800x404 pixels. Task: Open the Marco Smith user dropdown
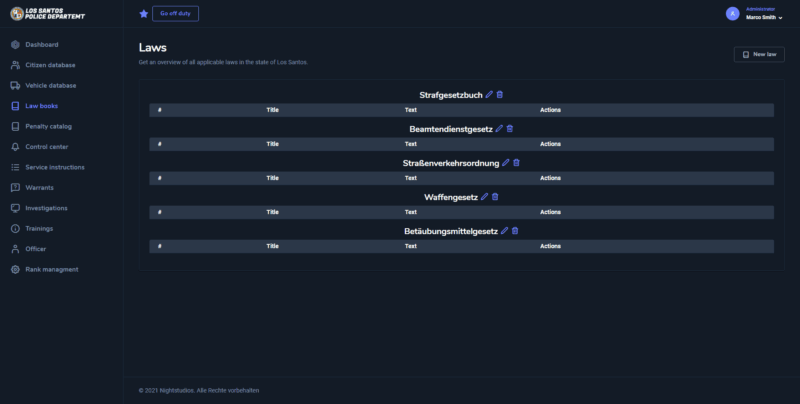click(x=764, y=17)
